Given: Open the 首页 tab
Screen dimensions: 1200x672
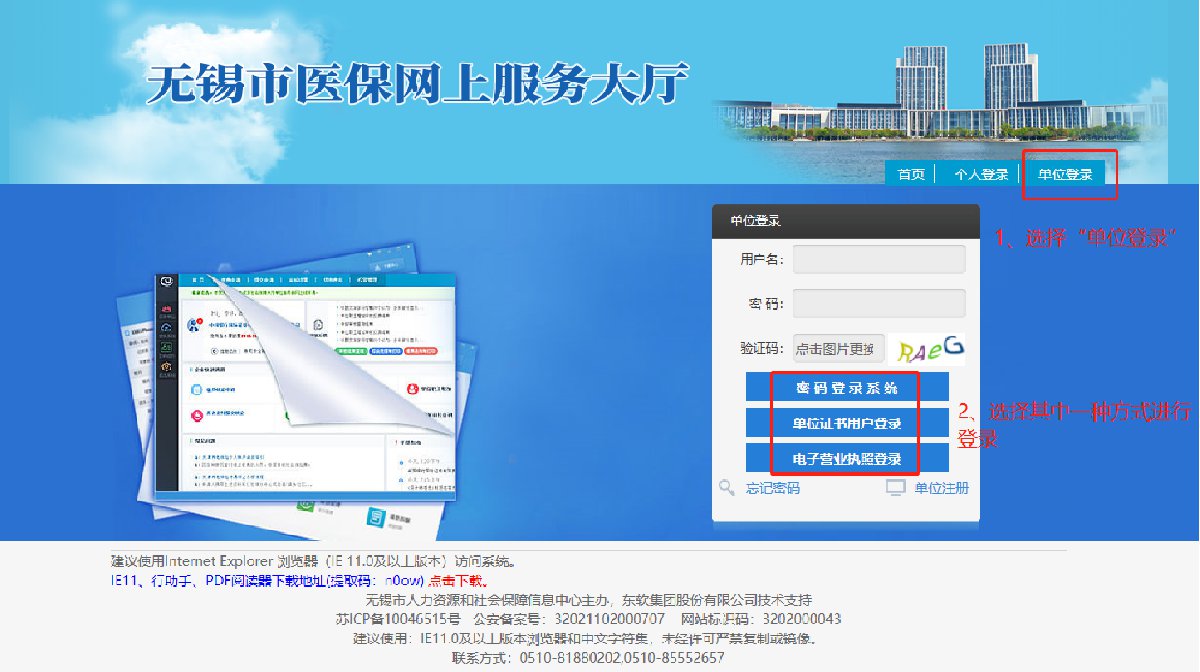Looking at the screenshot, I should [910, 174].
